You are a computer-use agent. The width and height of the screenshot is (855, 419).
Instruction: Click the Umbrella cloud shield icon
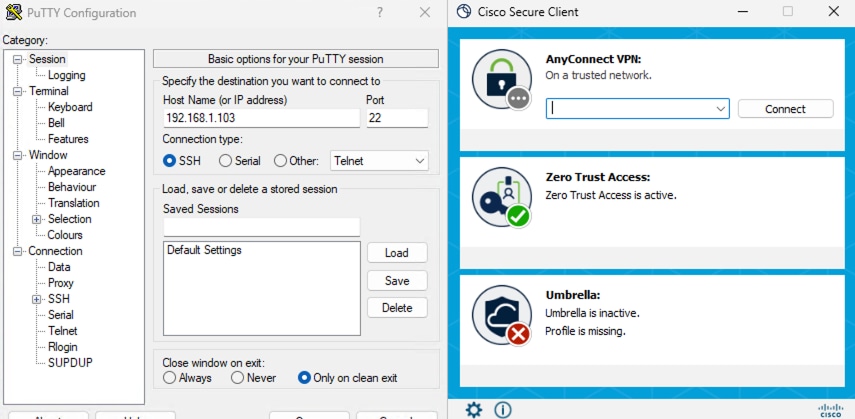[x=502, y=315]
